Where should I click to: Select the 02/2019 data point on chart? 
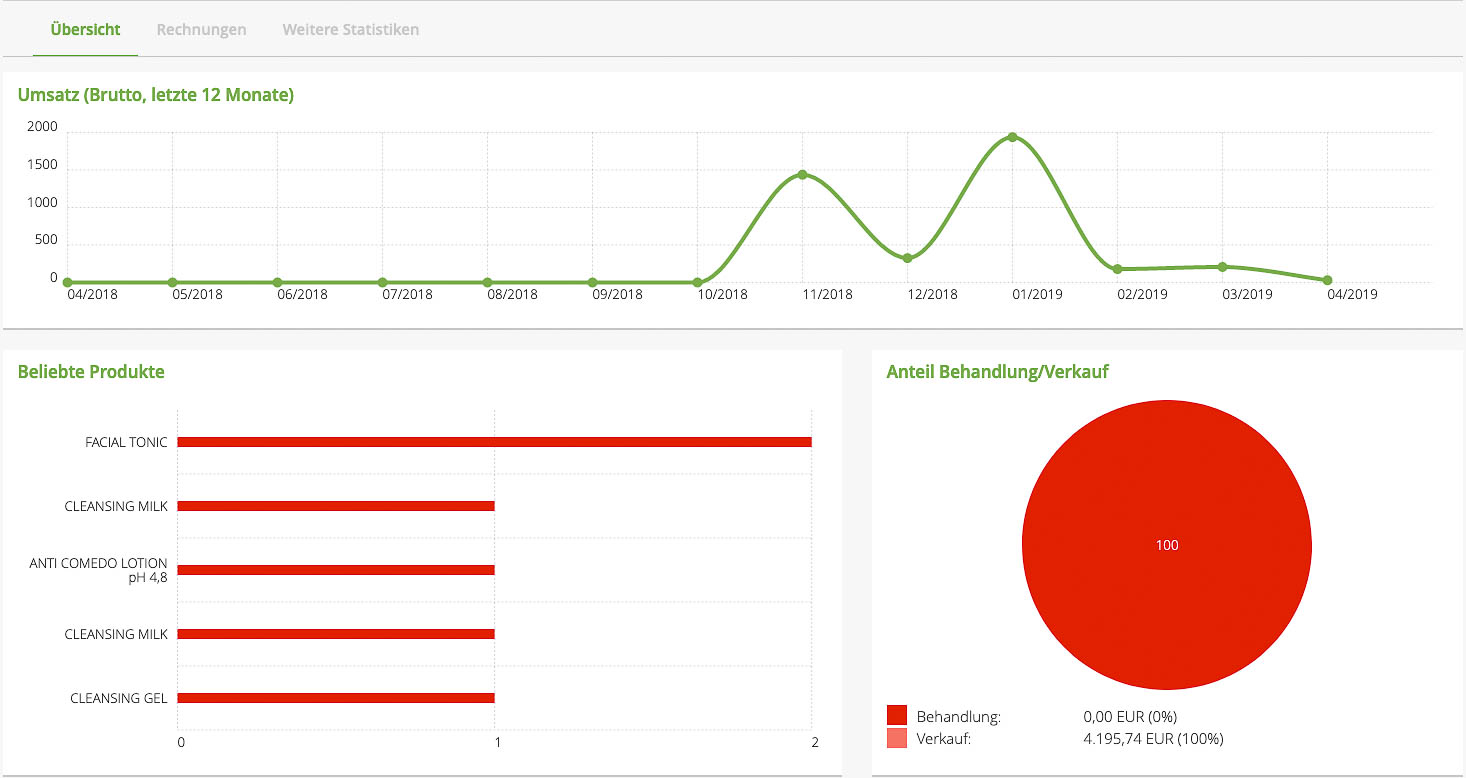1117,269
